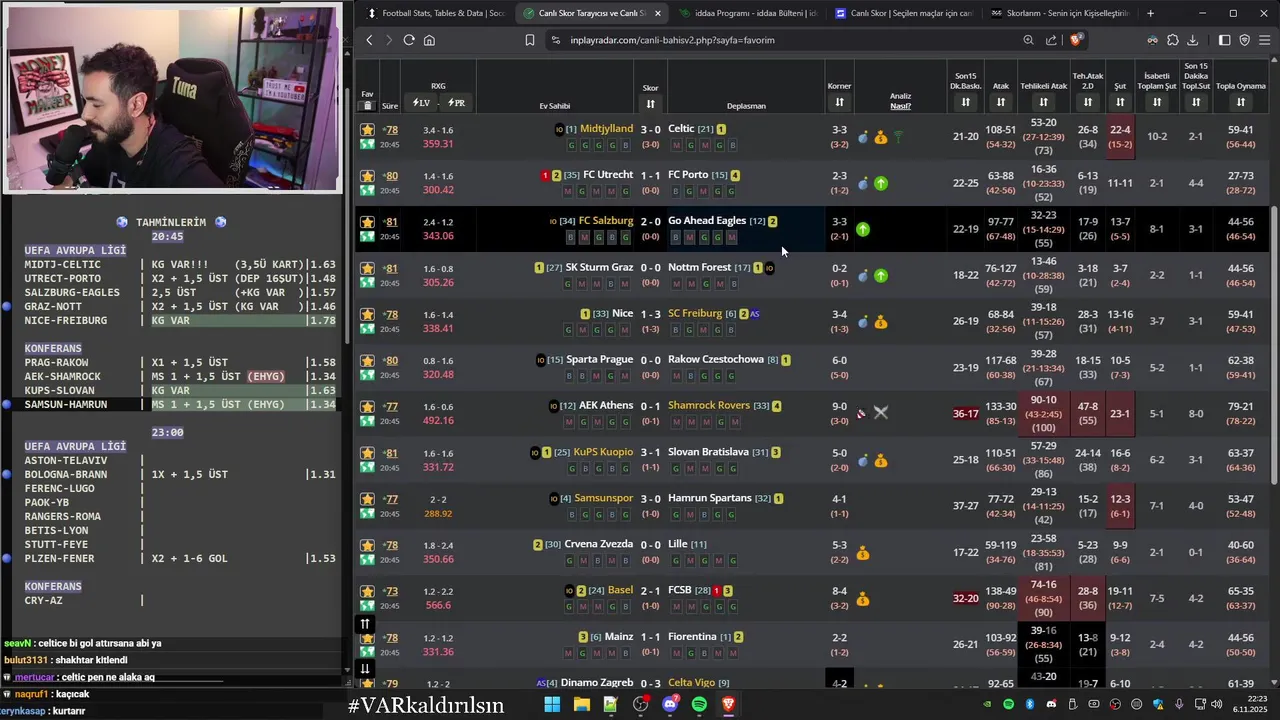Click the money bag icon in Crvena Zvezda row
The height and width of the screenshot is (720, 1280).
(x=863, y=553)
